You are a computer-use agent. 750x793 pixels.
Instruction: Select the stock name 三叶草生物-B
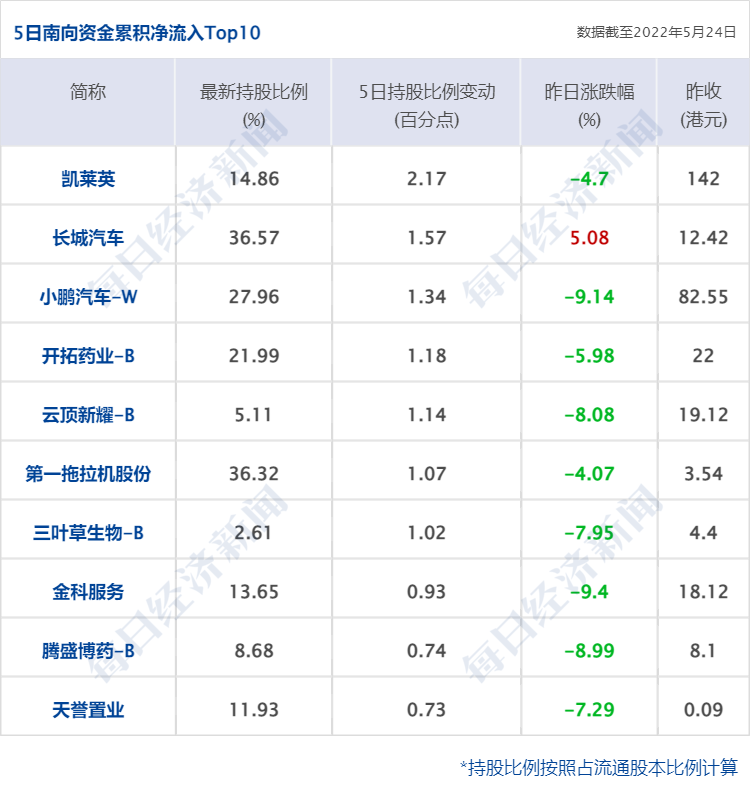click(89, 533)
